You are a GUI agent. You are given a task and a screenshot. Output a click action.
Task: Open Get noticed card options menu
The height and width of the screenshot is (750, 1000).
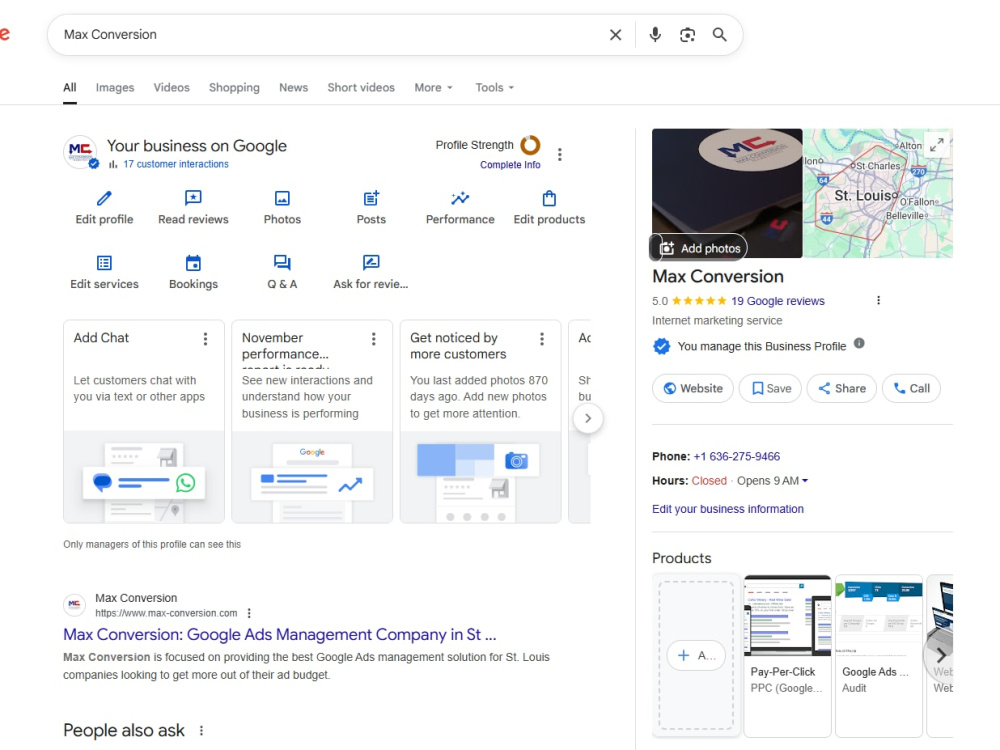[542, 339]
